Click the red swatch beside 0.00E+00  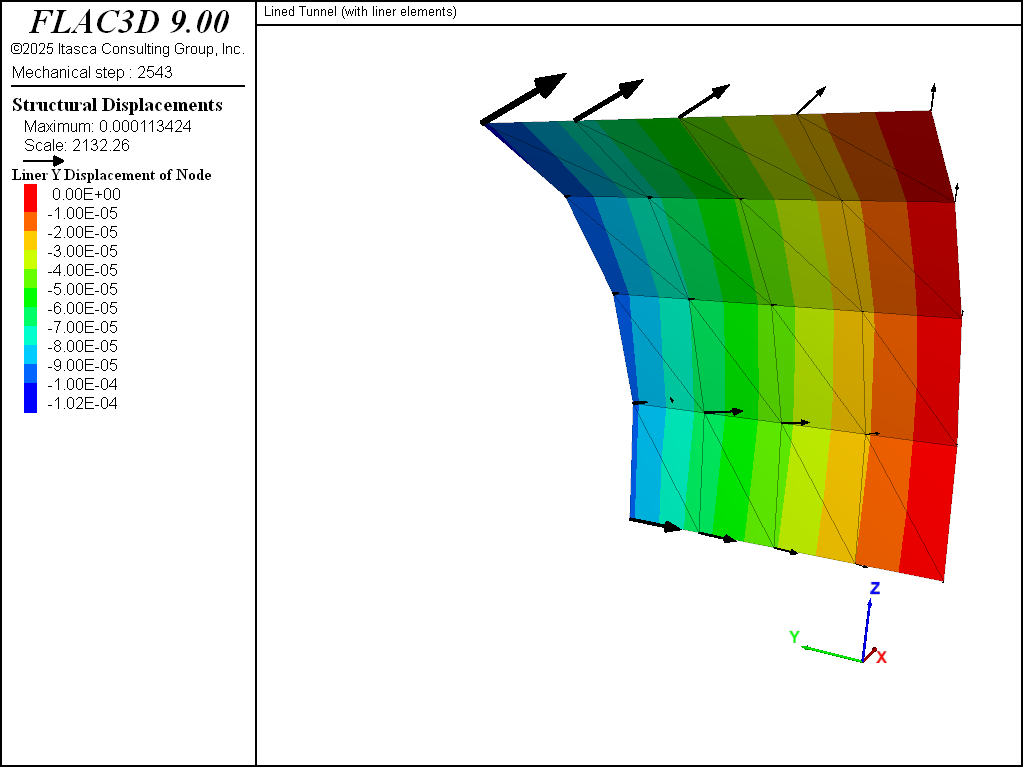click(31, 198)
